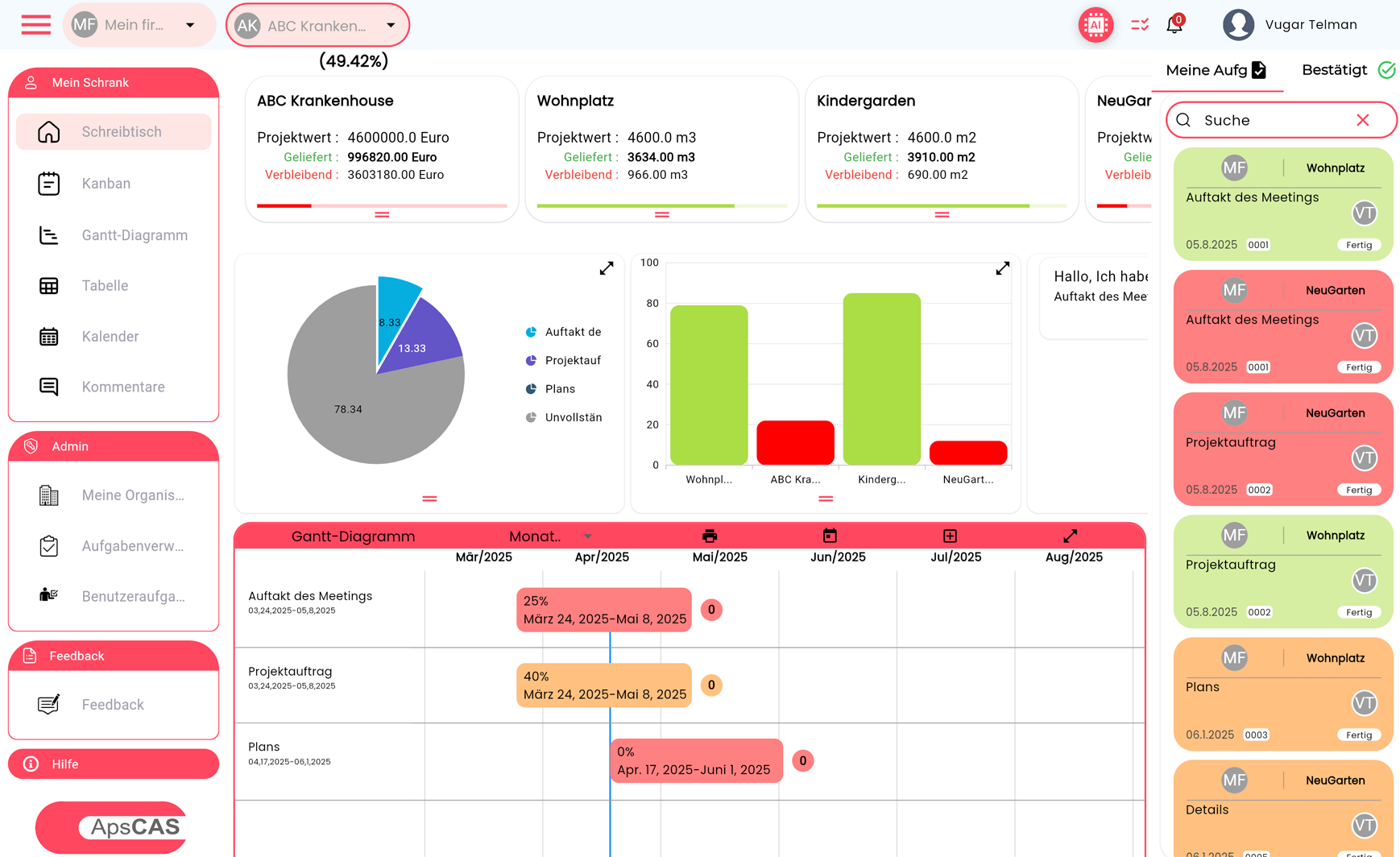The width and height of the screenshot is (1400, 857).
Task: Expand the pie chart to fullscreen
Action: pos(606,268)
